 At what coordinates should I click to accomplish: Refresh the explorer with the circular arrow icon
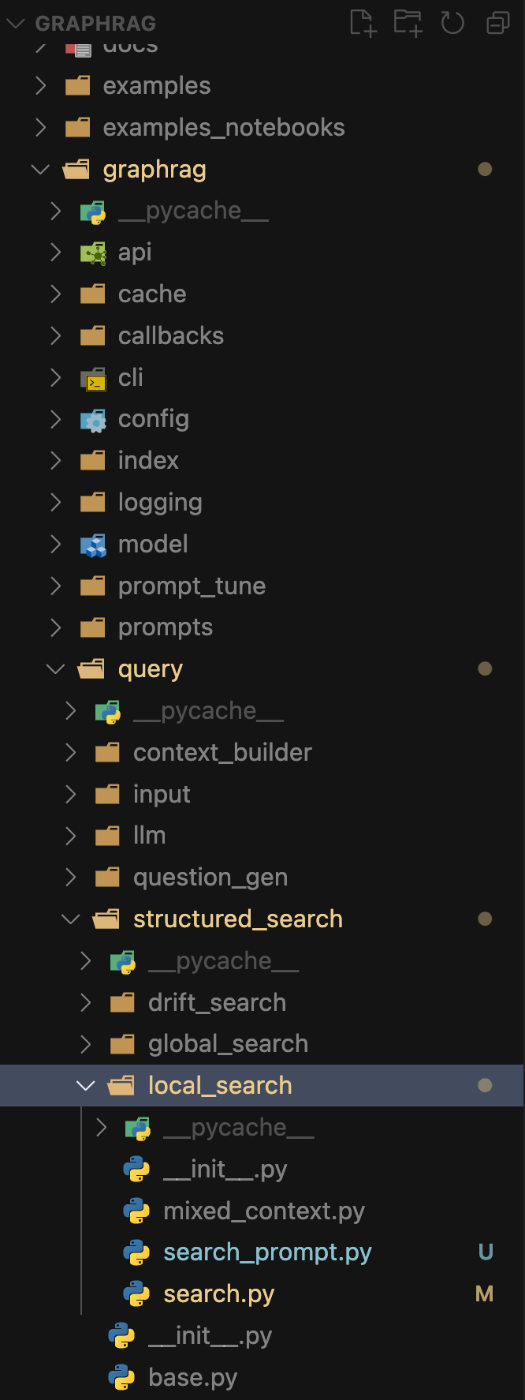pos(453,22)
